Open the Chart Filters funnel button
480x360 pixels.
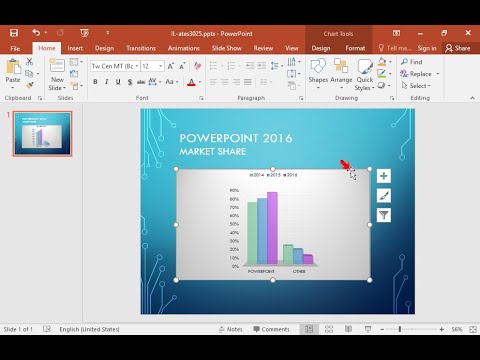point(384,215)
